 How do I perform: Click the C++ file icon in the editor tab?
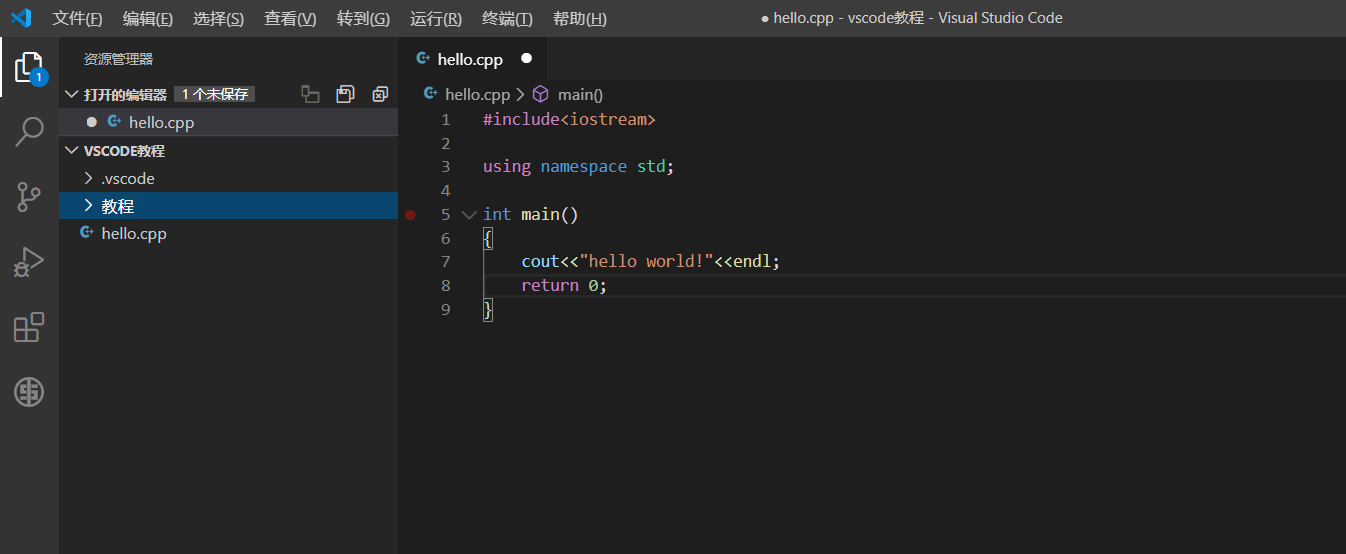tap(423, 59)
